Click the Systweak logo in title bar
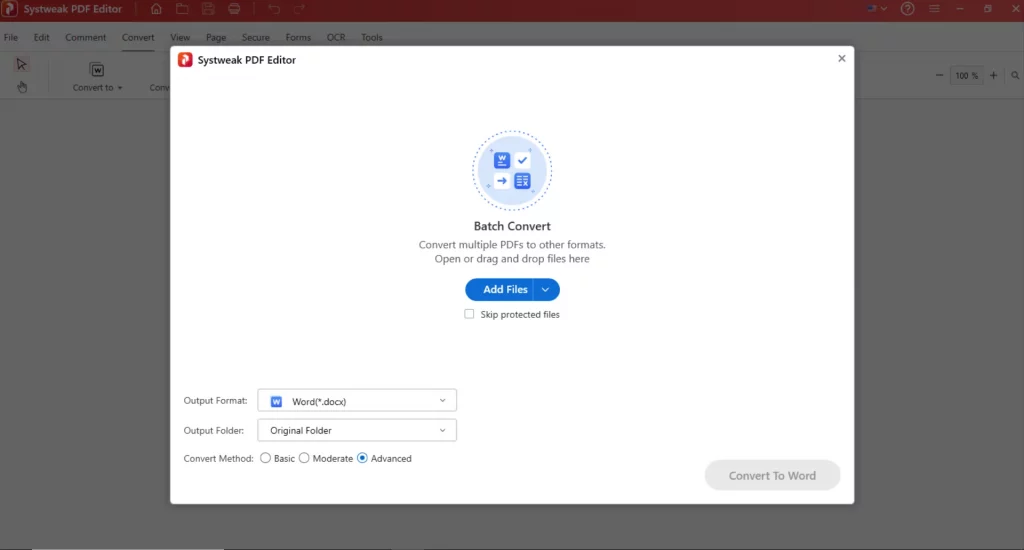The height and width of the screenshot is (550, 1024). pyautogui.click(x=9, y=9)
